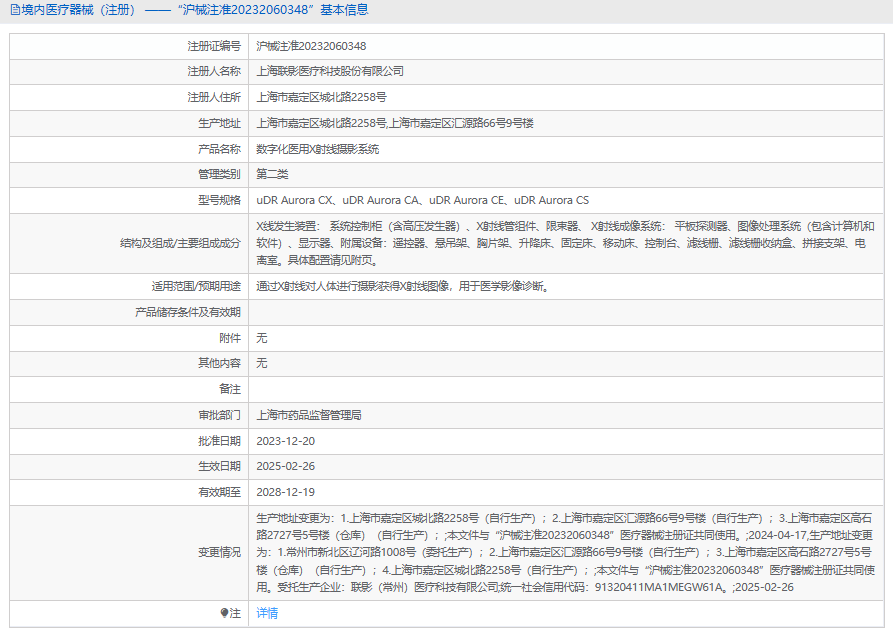Select the value 第二类
Image resolution: width=893 pixels, height=636 pixels.
[272, 174]
